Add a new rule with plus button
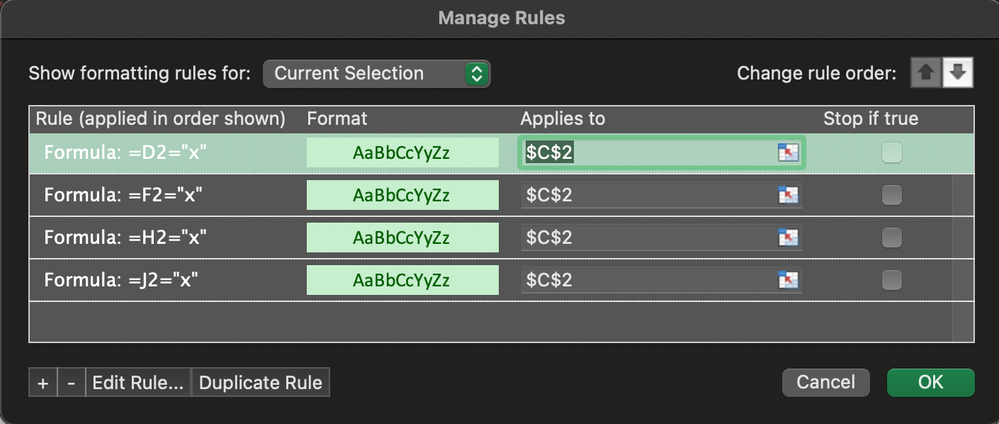The height and width of the screenshot is (424, 999). (43, 383)
